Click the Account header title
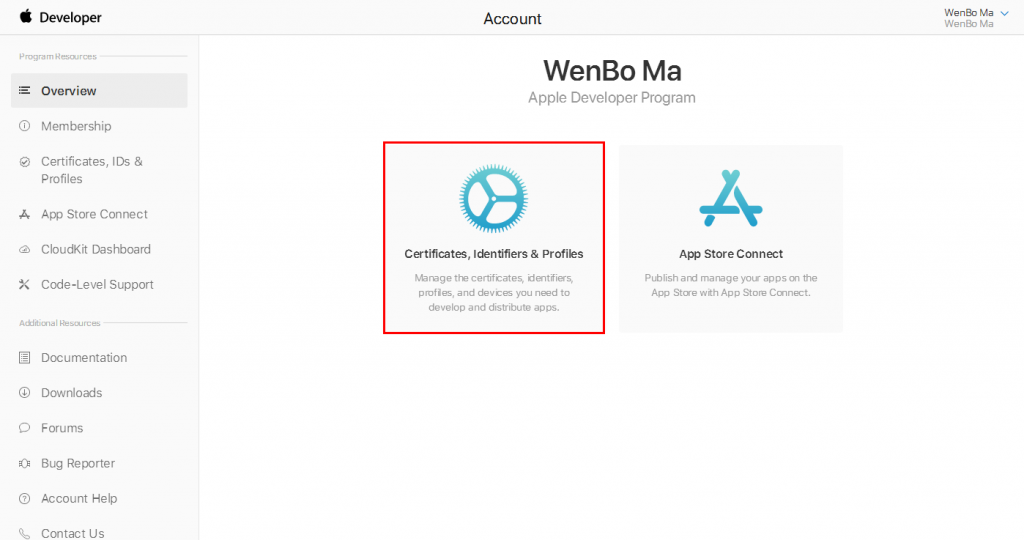This screenshot has height=540, width=1024. 512,19
